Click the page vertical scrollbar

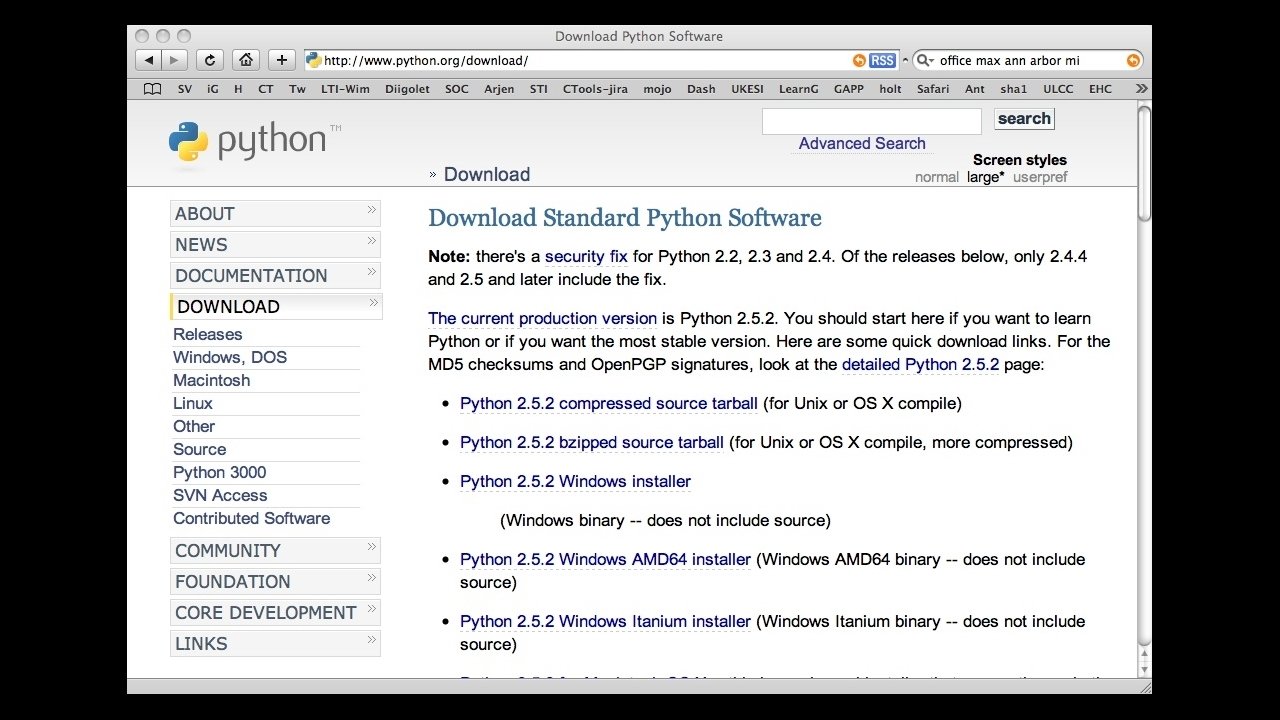pos(1144,400)
